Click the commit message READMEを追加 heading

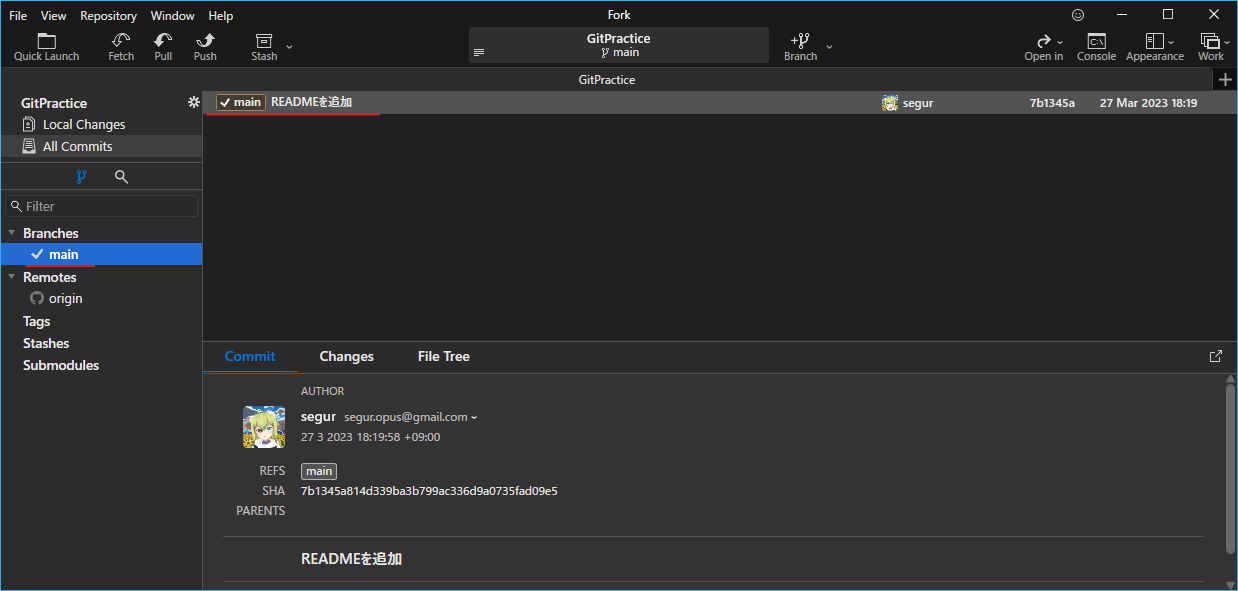(x=351, y=559)
